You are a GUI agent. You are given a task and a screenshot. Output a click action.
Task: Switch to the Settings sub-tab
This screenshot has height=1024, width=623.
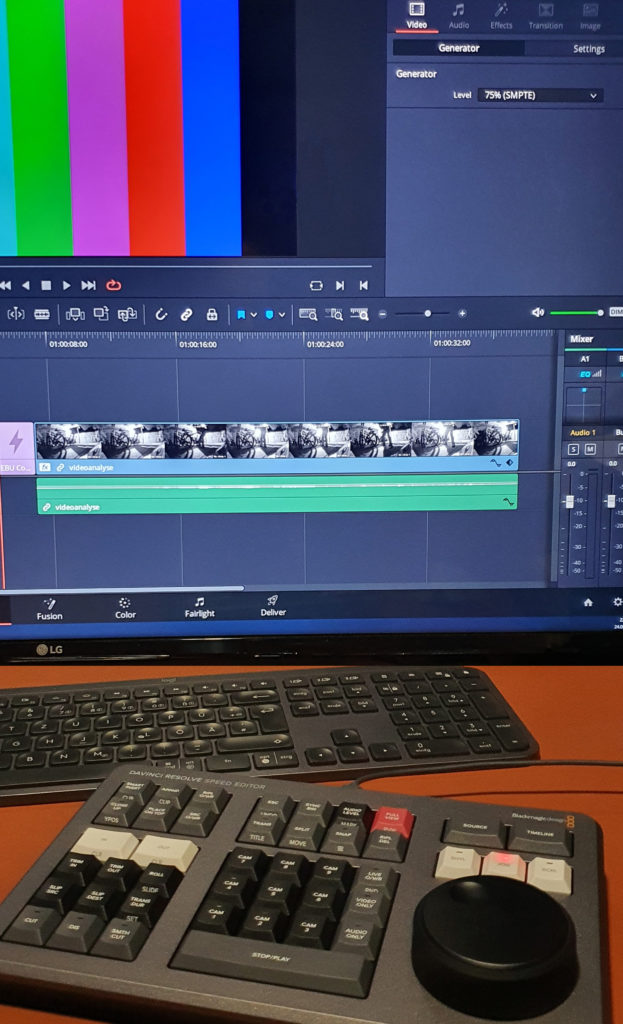click(x=588, y=48)
